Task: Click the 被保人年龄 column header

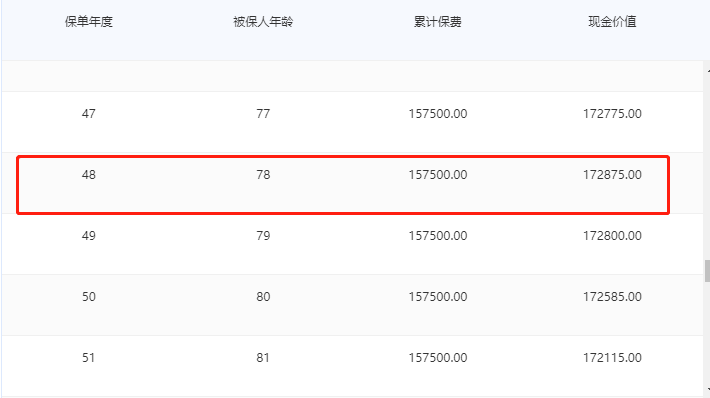Action: tap(263, 22)
